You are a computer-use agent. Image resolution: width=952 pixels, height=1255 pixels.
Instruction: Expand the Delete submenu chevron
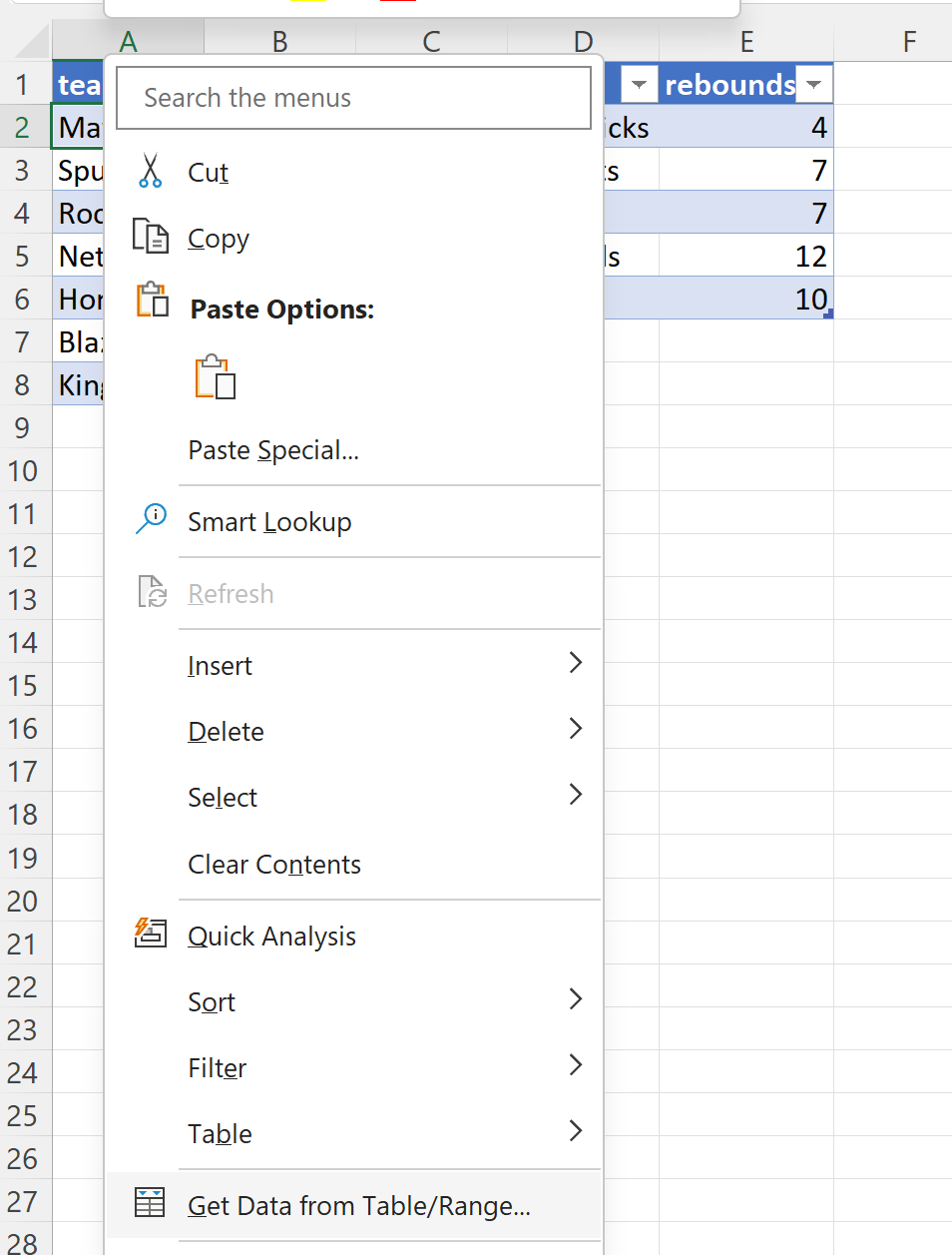576,728
